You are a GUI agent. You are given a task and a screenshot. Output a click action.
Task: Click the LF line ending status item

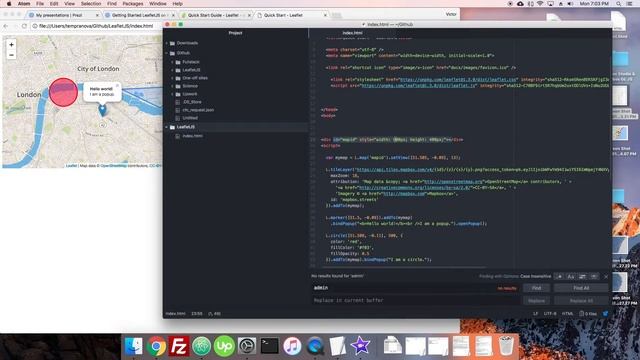click(535, 314)
